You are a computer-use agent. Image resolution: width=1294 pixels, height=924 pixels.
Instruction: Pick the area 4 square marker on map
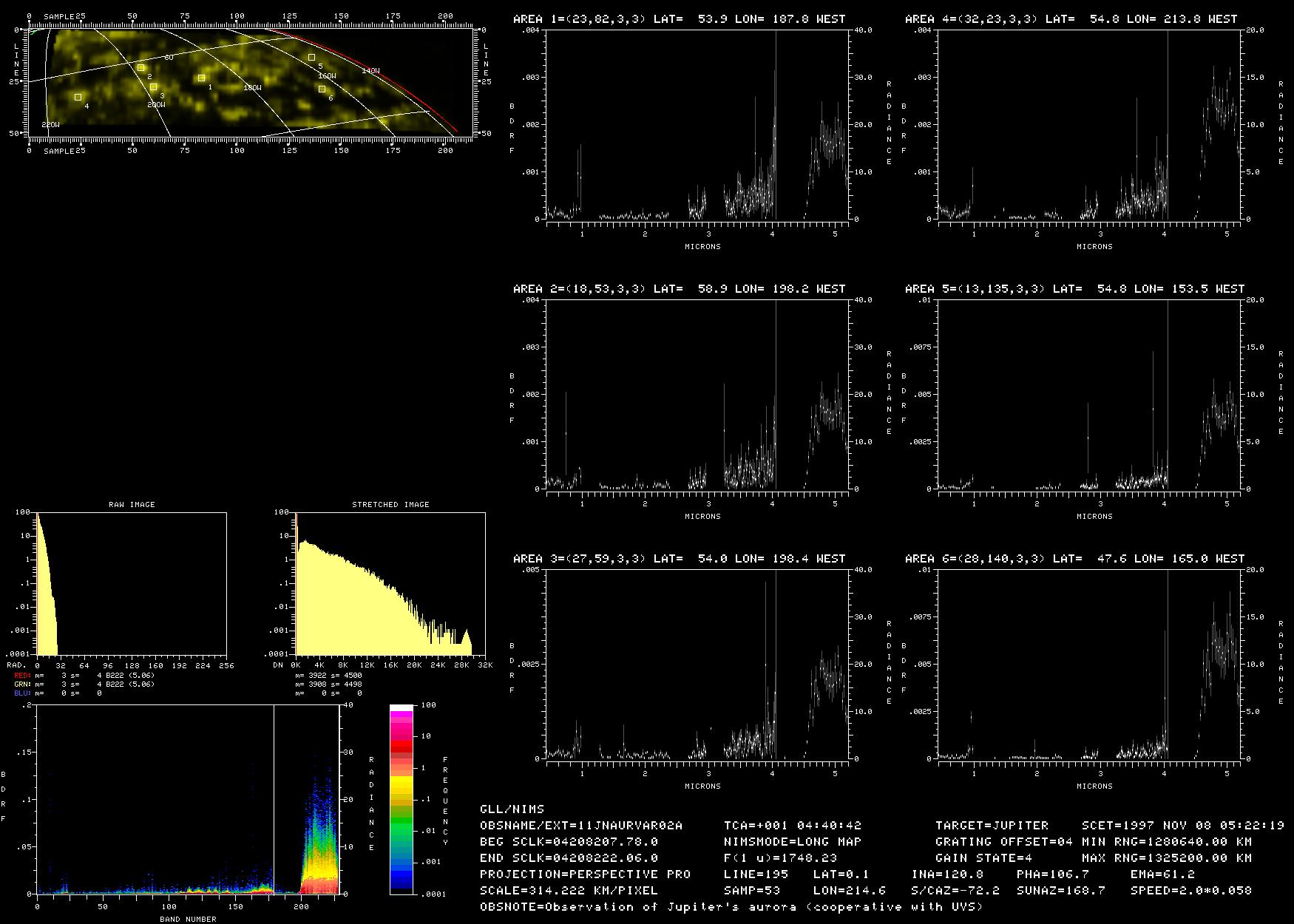[x=78, y=97]
